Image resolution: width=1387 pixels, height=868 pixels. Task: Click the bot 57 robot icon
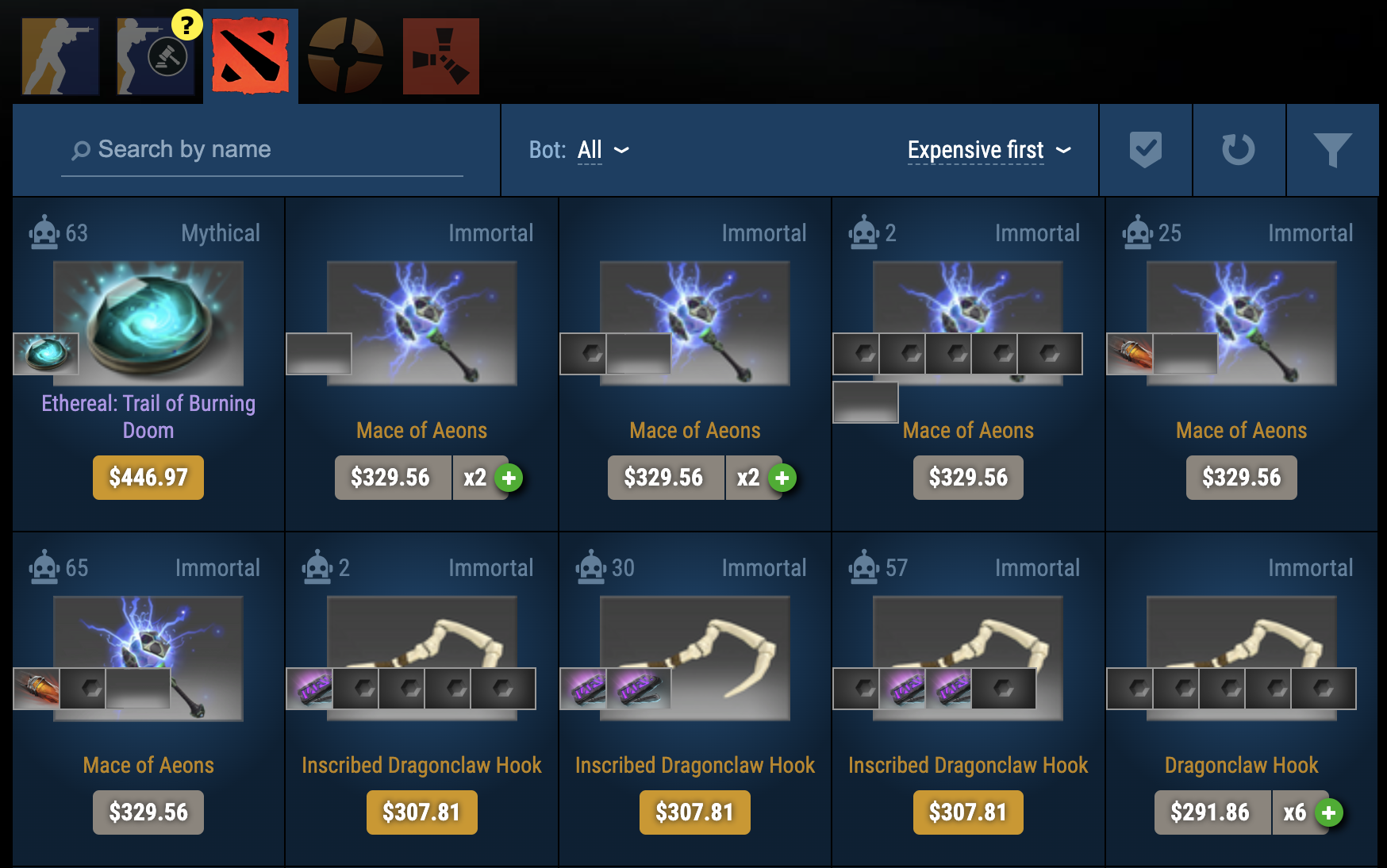coord(864,567)
